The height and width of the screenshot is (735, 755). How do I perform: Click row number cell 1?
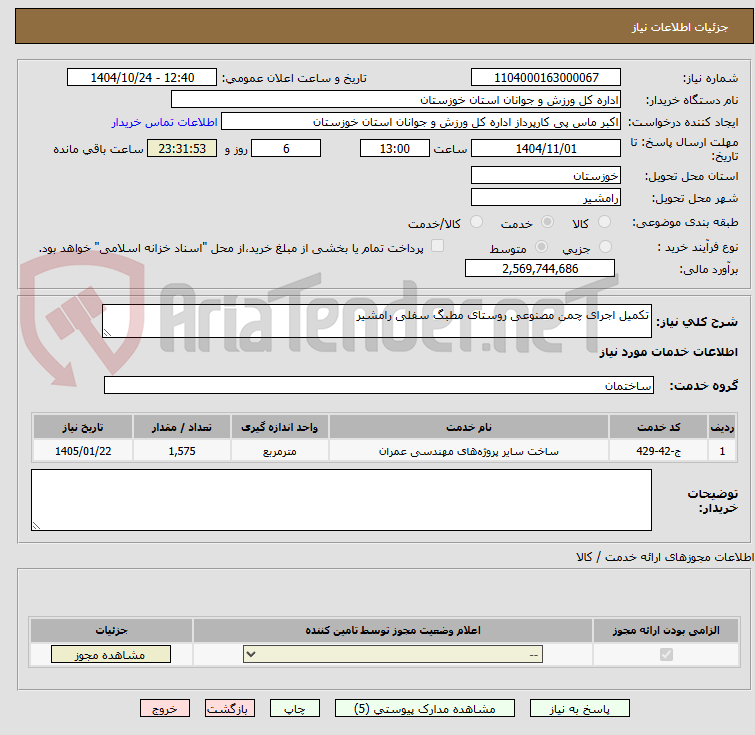722,451
